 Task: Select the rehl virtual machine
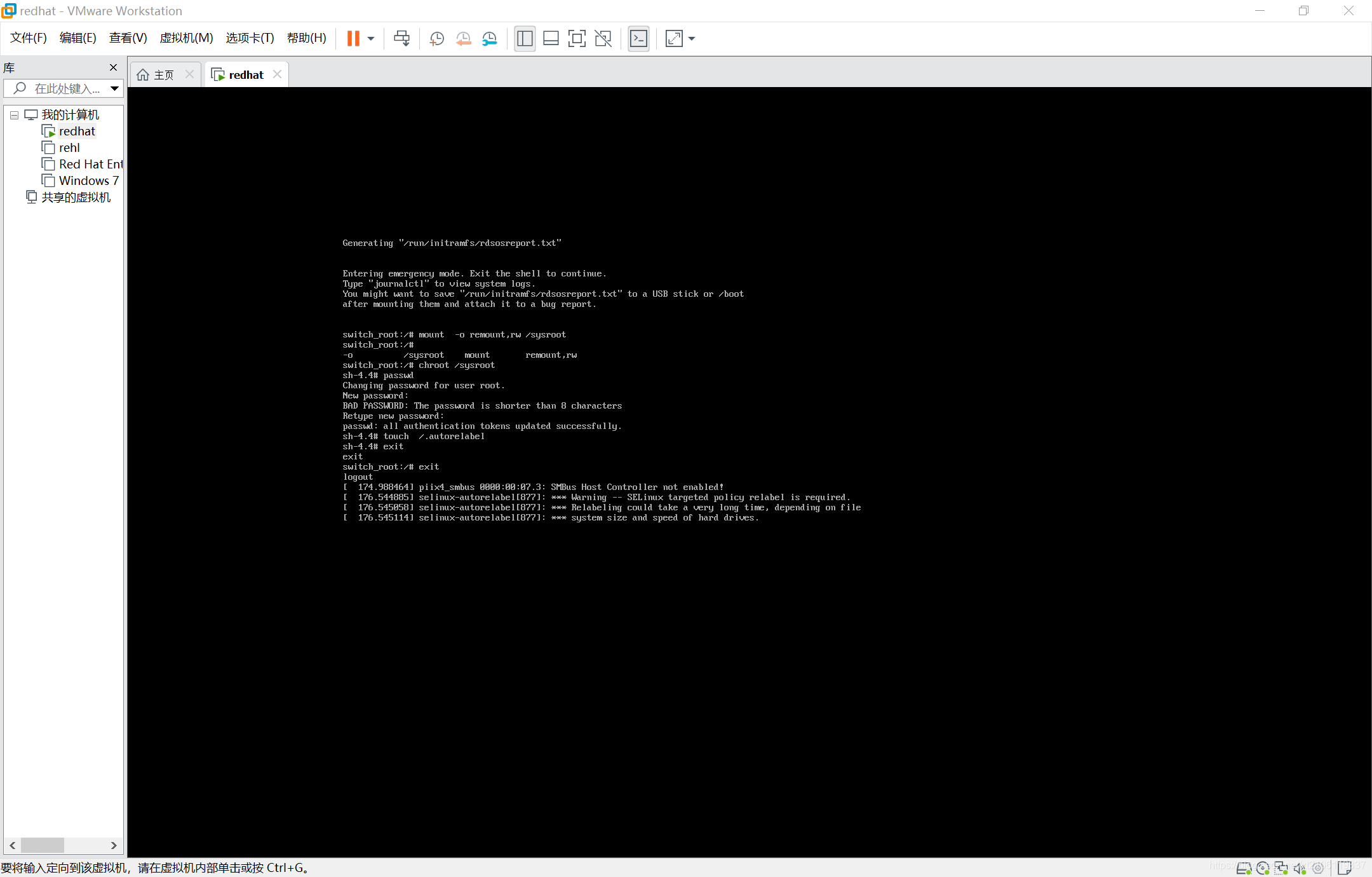point(69,148)
